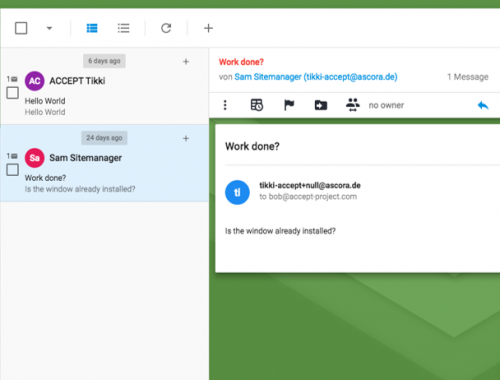Open the selection dropdown arrow

pos(49,28)
